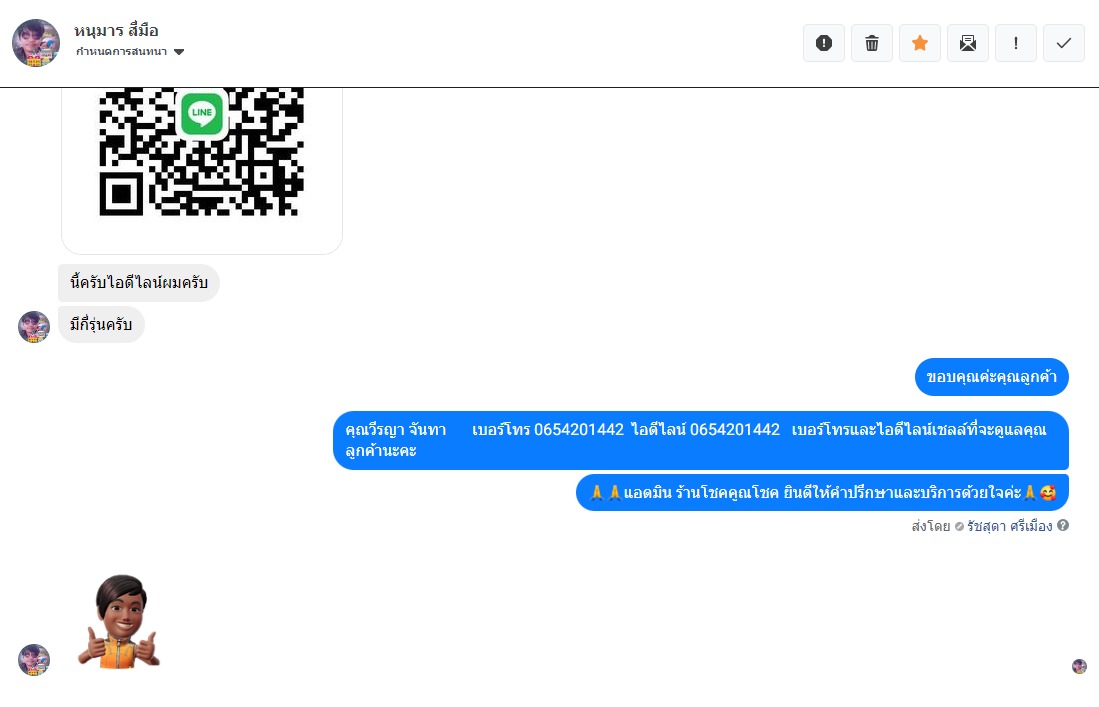Select message นี้ครับไอดีไลน์ผมครับ
Viewport: 1099px width, 707px height.
(x=139, y=282)
